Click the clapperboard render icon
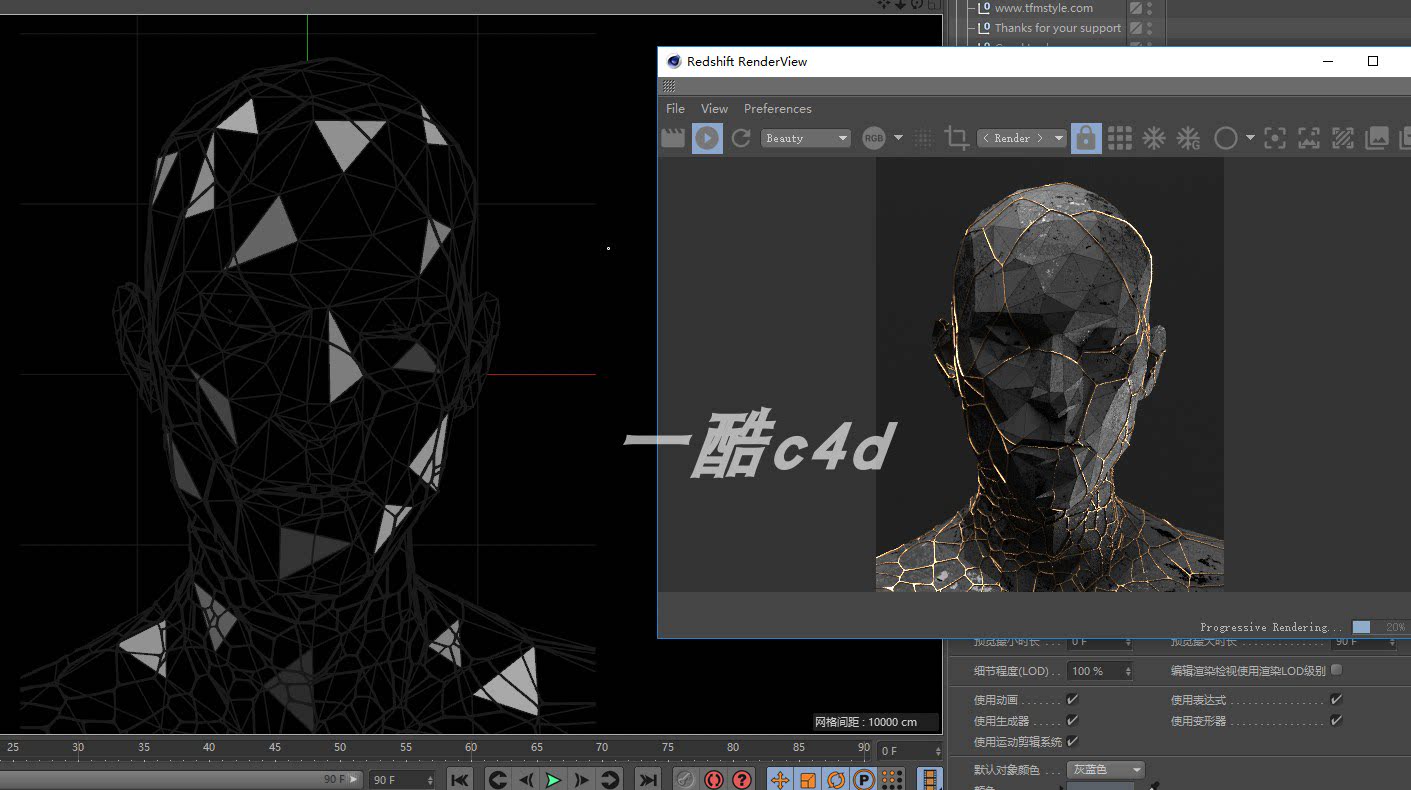This screenshot has width=1411, height=790. coord(673,138)
